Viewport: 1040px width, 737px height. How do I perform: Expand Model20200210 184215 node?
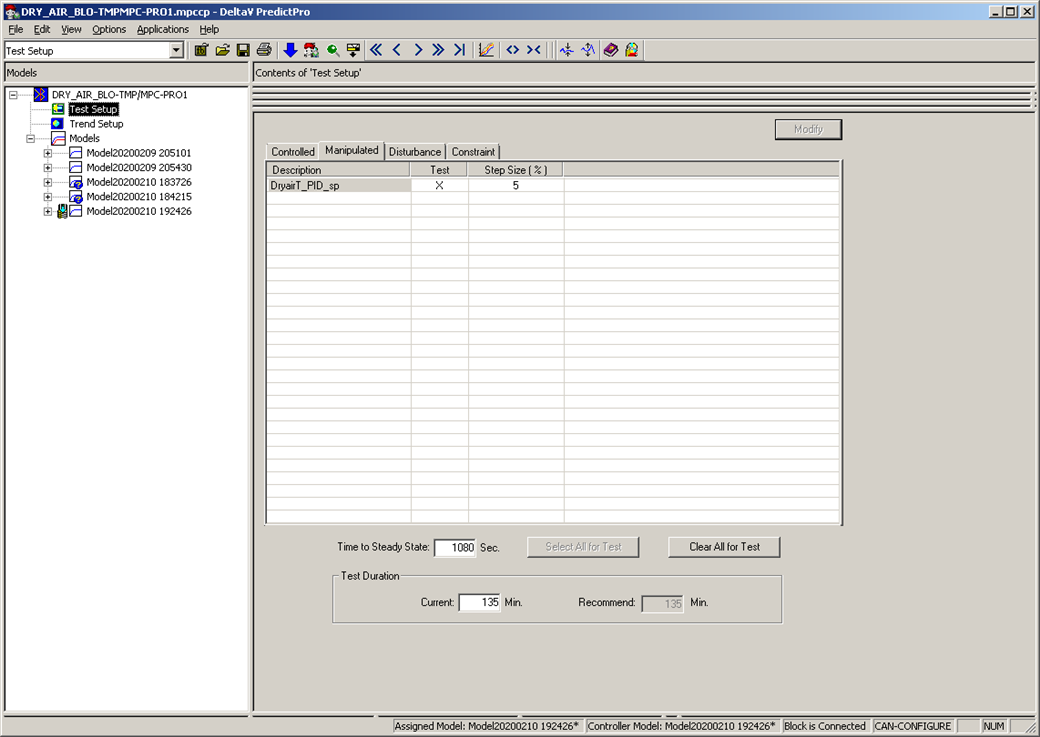pyautogui.click(x=48, y=197)
